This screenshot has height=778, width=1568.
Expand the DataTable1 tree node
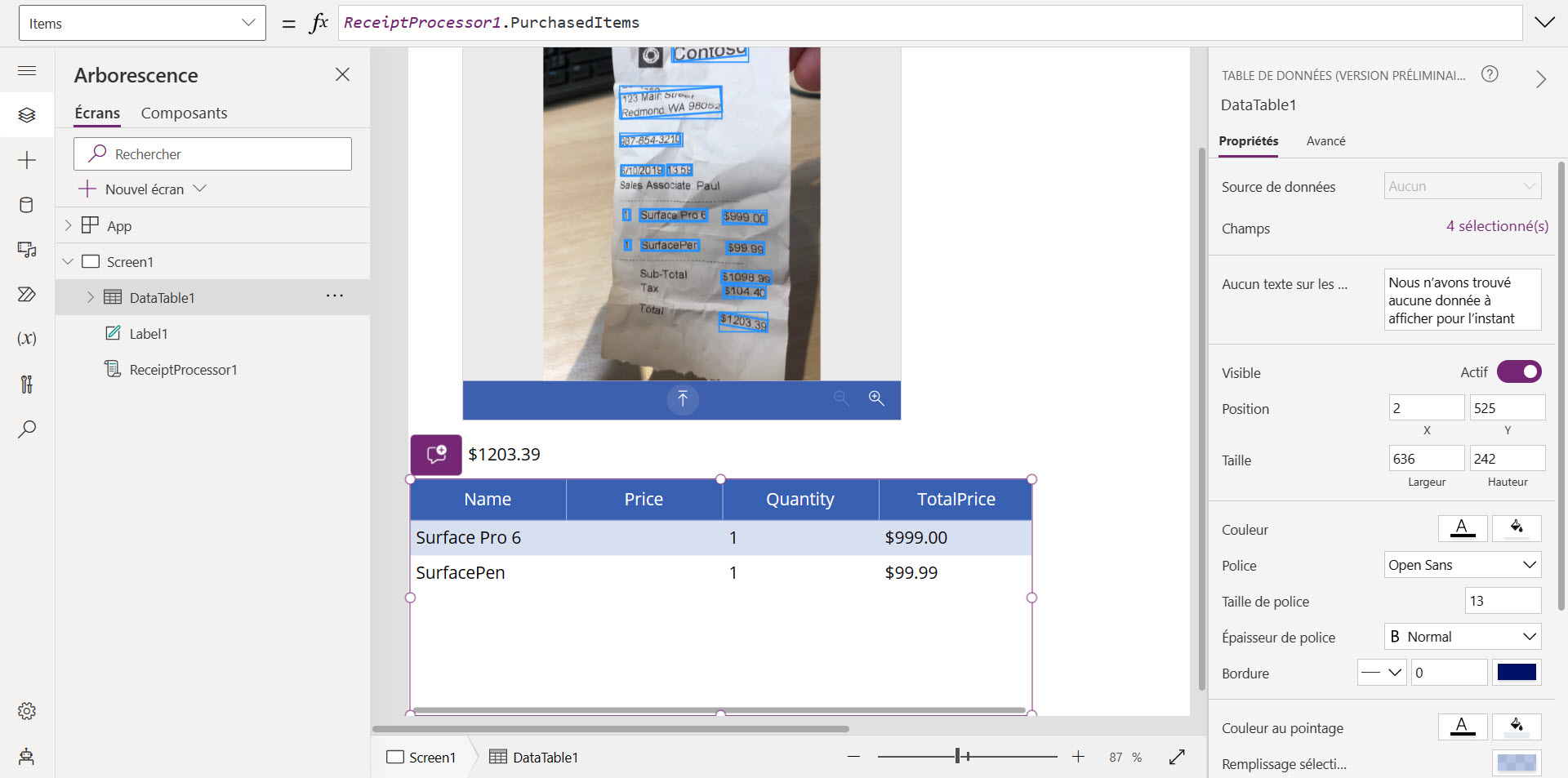pyautogui.click(x=91, y=297)
